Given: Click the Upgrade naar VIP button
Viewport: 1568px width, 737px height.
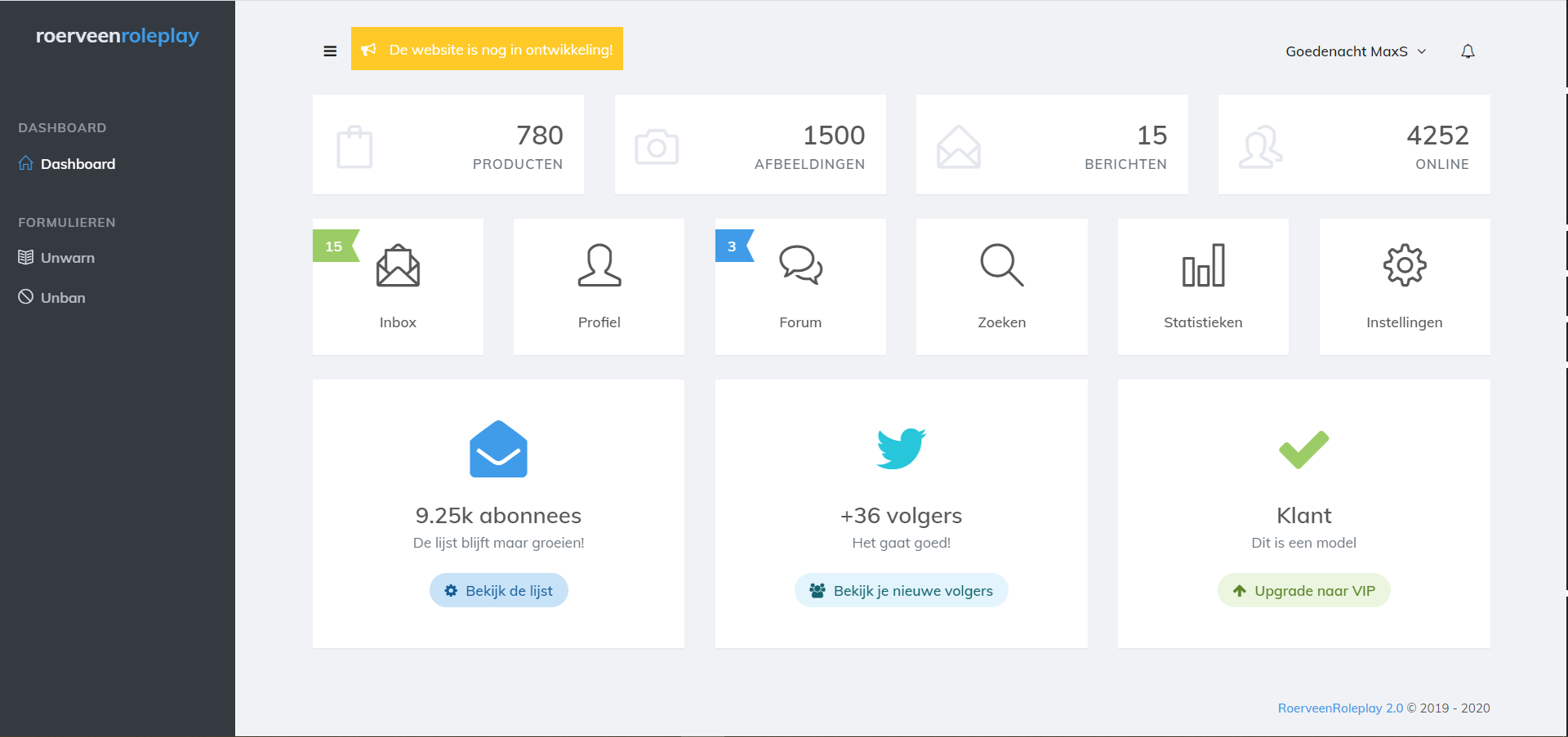Looking at the screenshot, I should point(1303,591).
